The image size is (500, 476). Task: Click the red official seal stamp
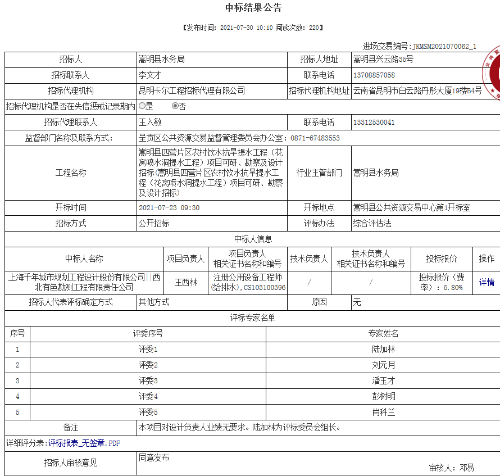pyautogui.click(x=491, y=73)
